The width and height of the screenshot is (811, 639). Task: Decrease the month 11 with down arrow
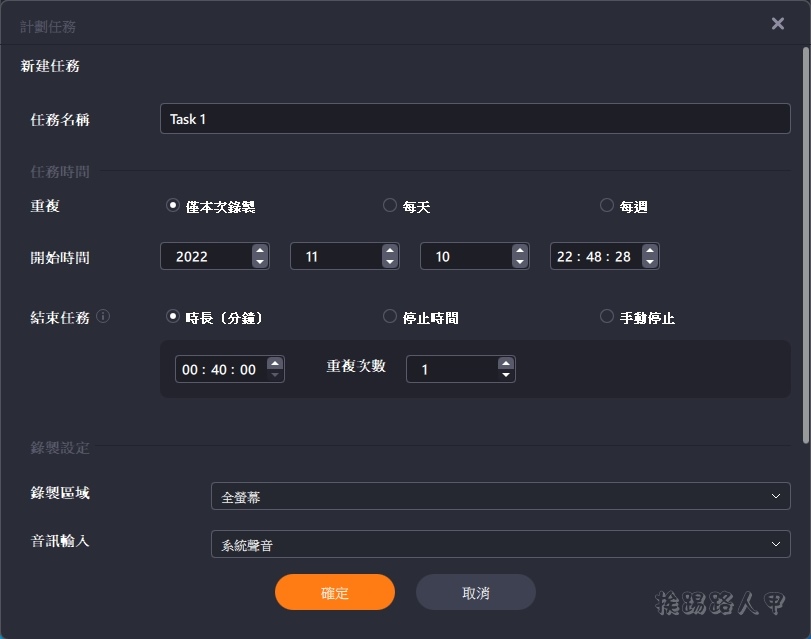[390, 263]
